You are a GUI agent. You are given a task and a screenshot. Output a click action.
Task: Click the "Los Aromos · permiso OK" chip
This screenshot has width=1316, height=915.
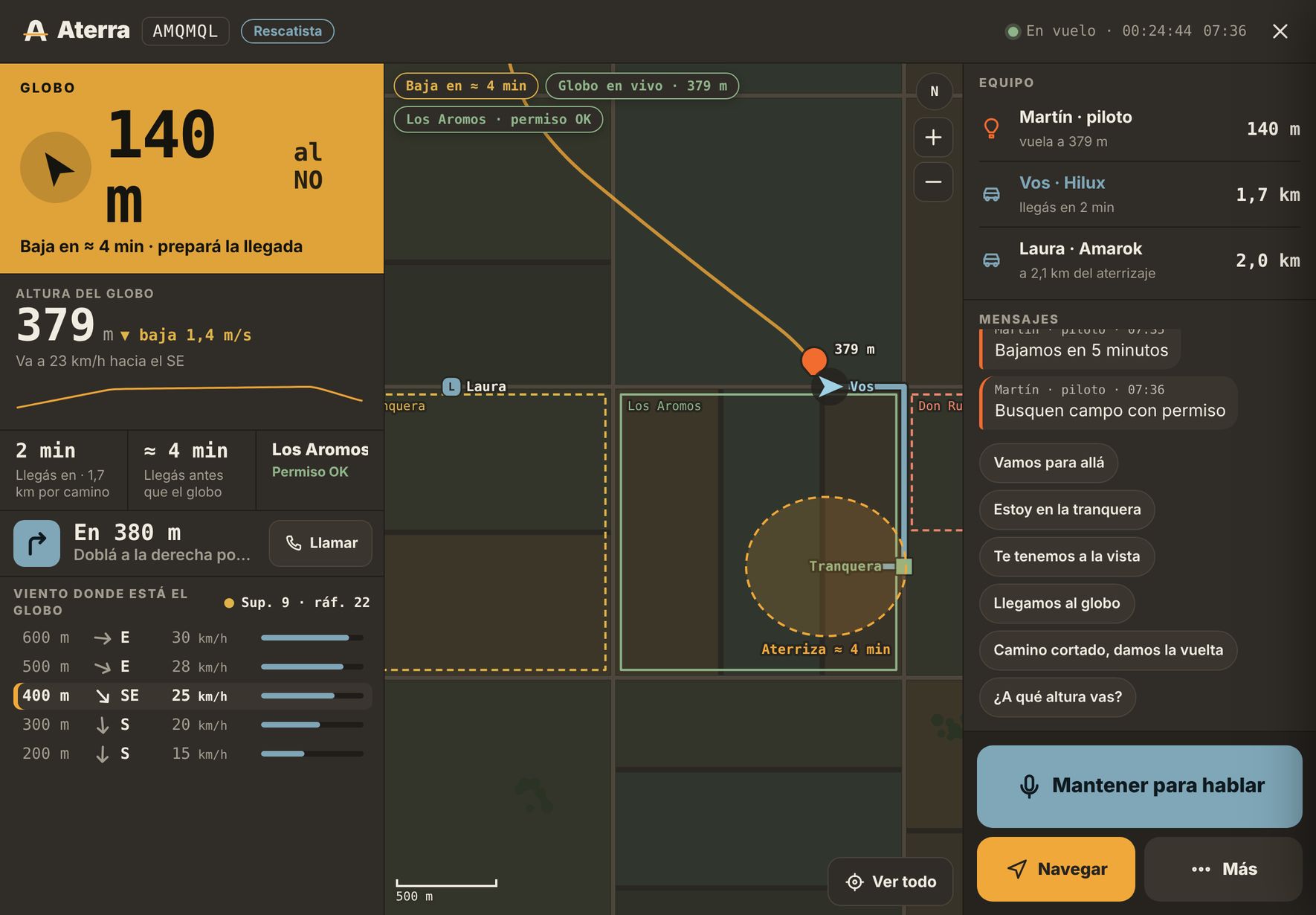click(x=498, y=119)
